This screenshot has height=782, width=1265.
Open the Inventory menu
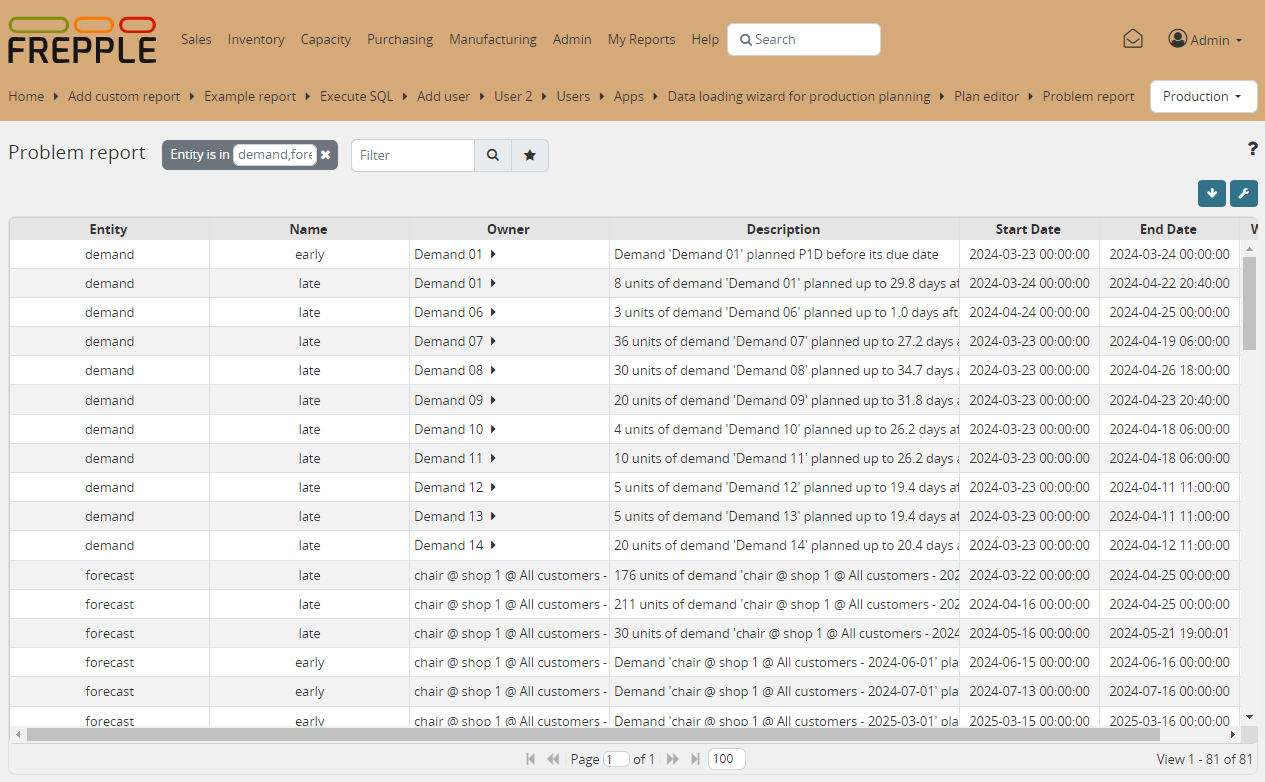point(256,39)
